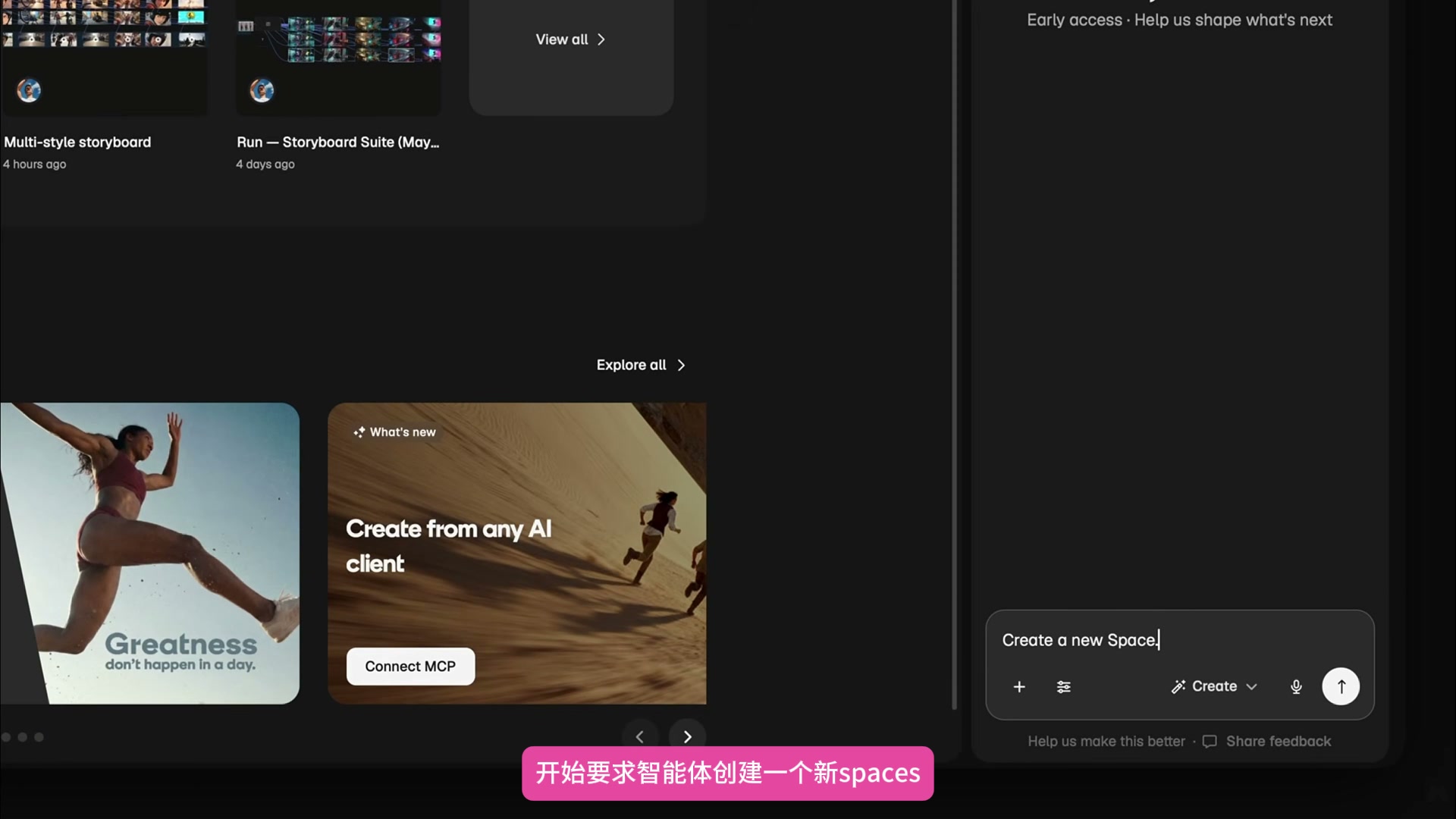Click '4 days ago' timestamp text

pos(265,164)
